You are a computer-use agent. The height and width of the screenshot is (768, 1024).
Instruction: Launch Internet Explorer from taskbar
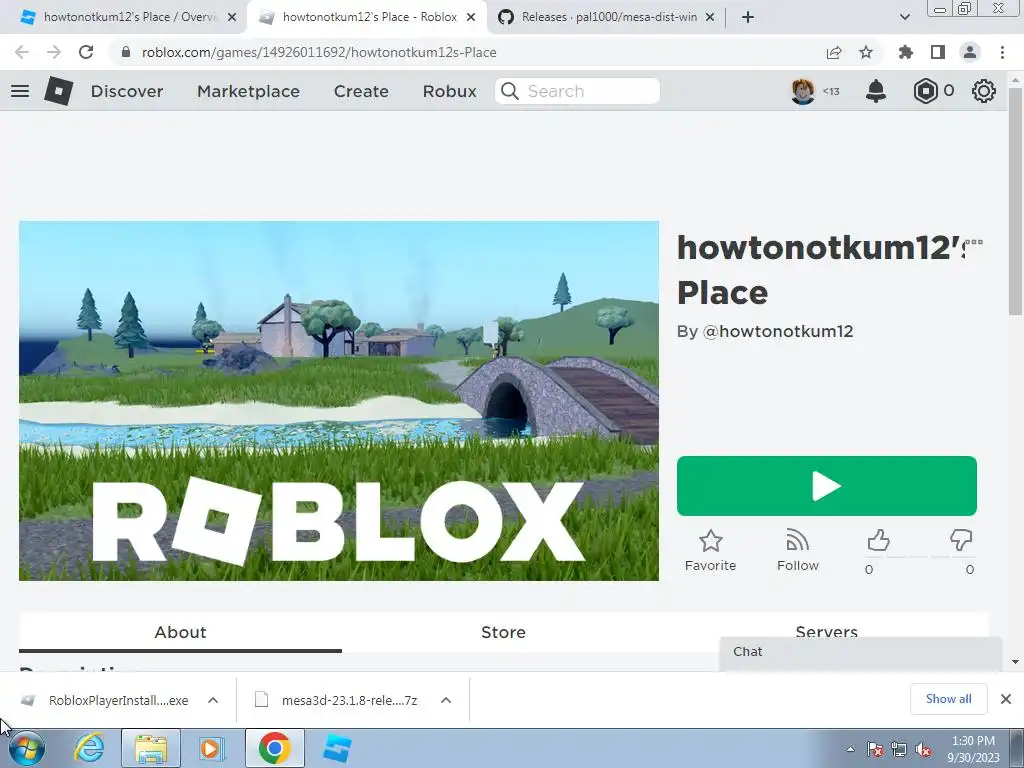point(88,748)
